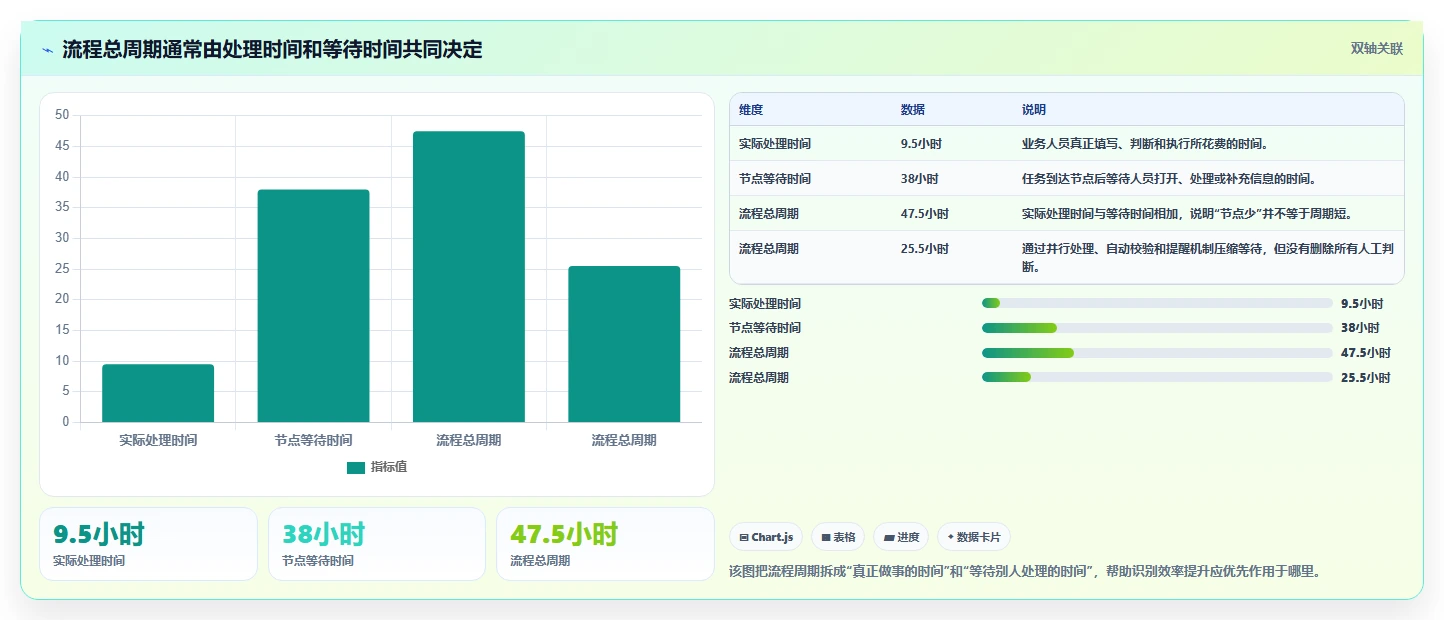Click the 节点等待时间 label on the chart x-axis
Image resolution: width=1444 pixels, height=620 pixels.
313,440
